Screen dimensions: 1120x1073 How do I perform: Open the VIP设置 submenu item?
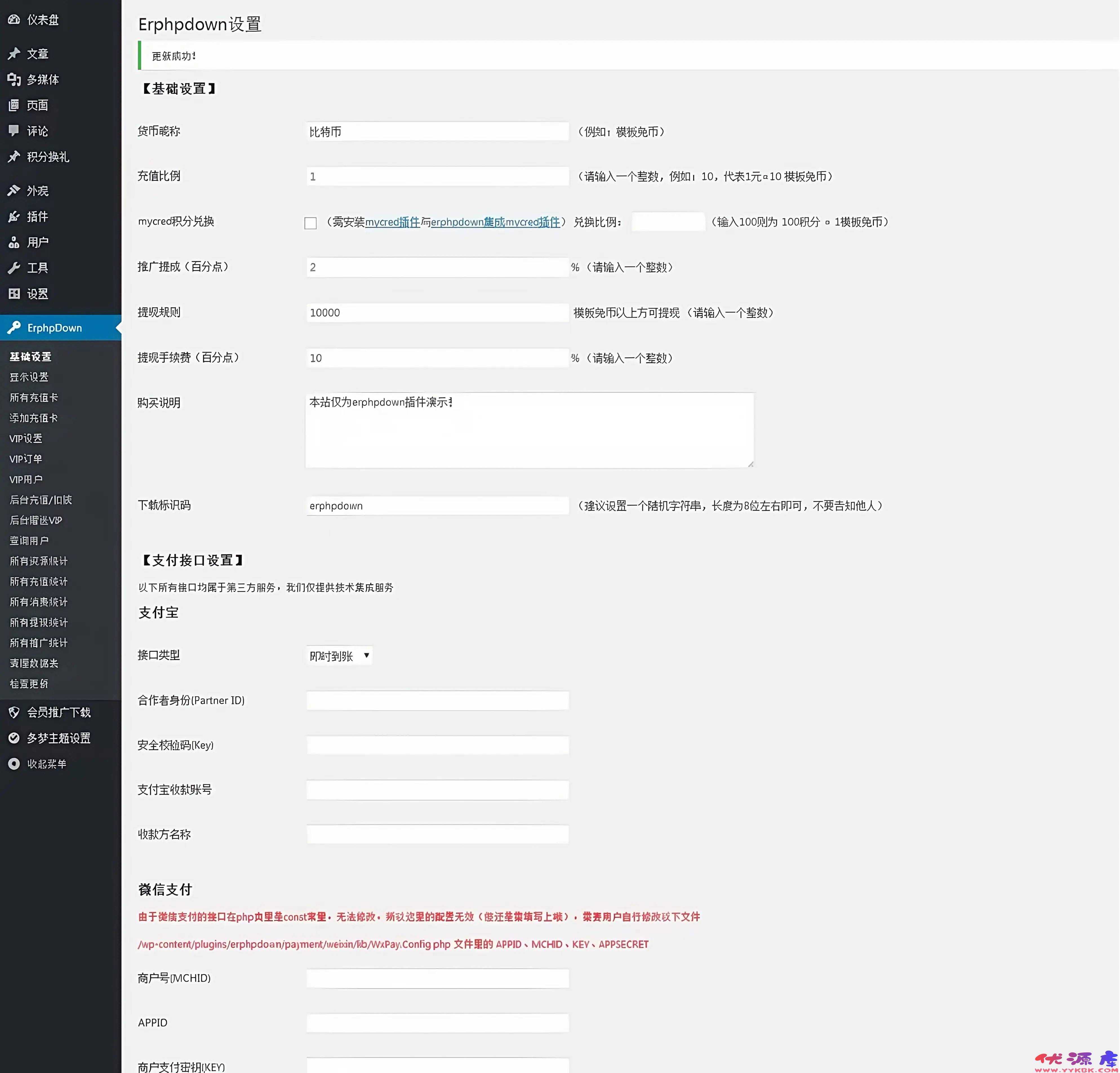pyautogui.click(x=26, y=438)
